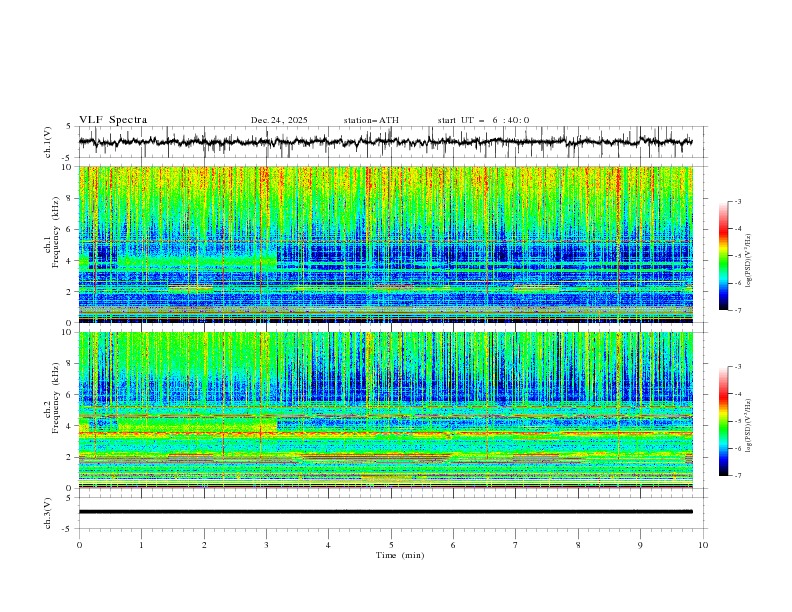
Task: Click the "-7" tick on the upper color bar
Action: [738, 310]
